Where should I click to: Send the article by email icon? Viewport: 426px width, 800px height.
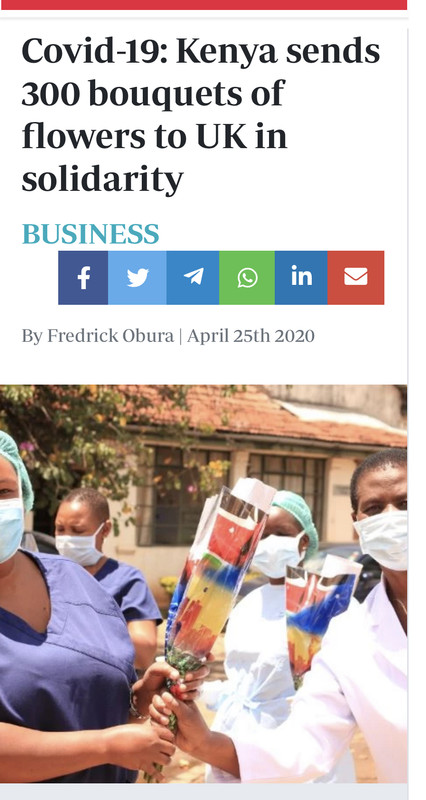tap(356, 278)
